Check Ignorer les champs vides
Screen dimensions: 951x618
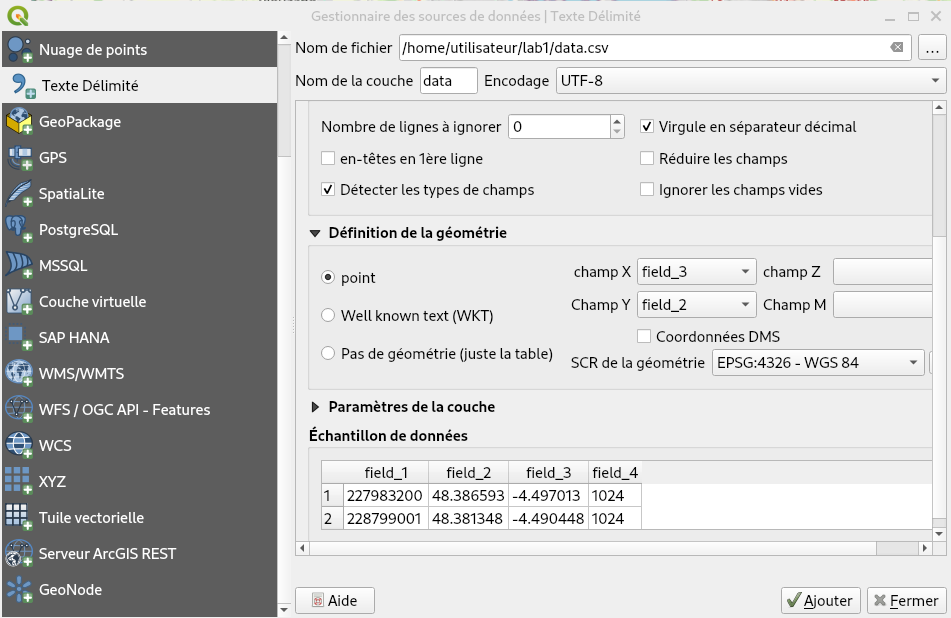[647, 190]
